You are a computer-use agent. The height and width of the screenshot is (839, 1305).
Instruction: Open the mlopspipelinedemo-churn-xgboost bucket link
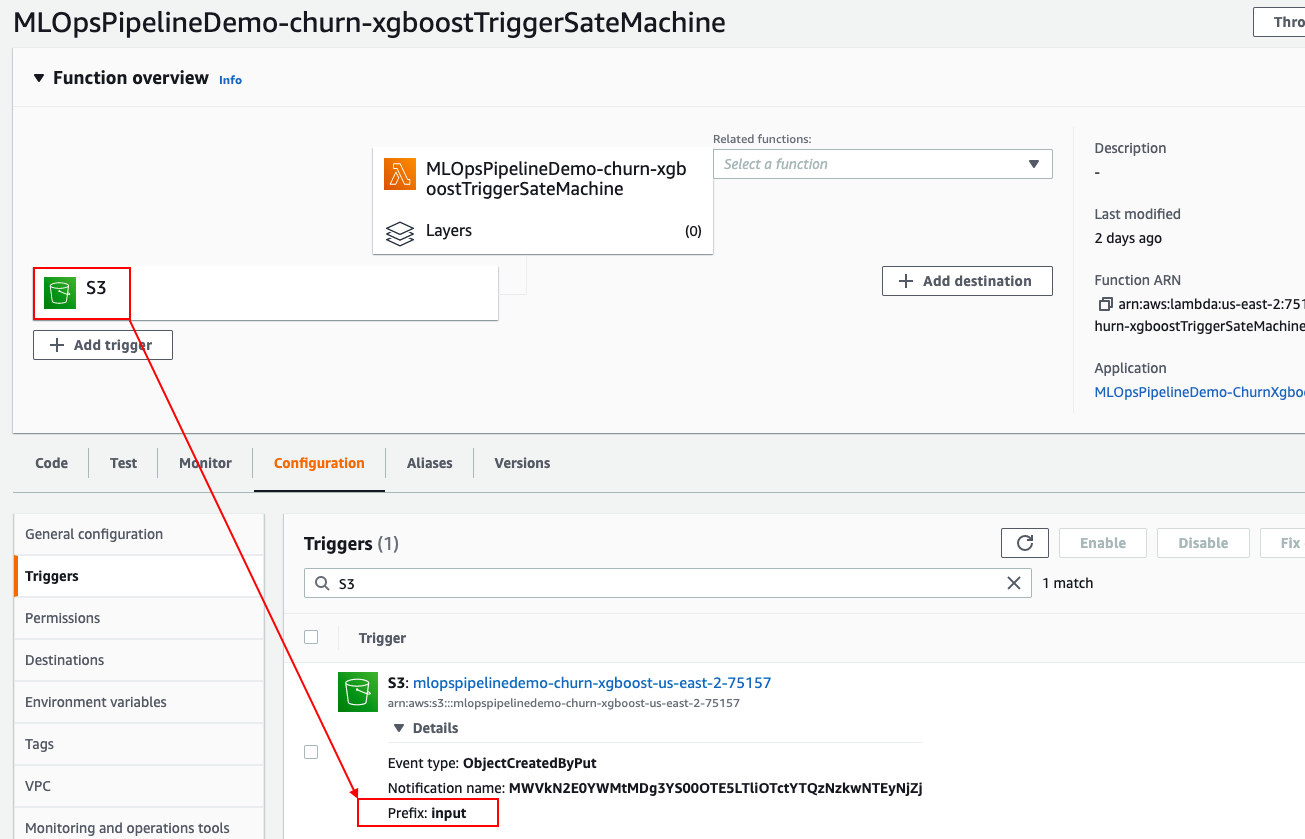(592, 683)
